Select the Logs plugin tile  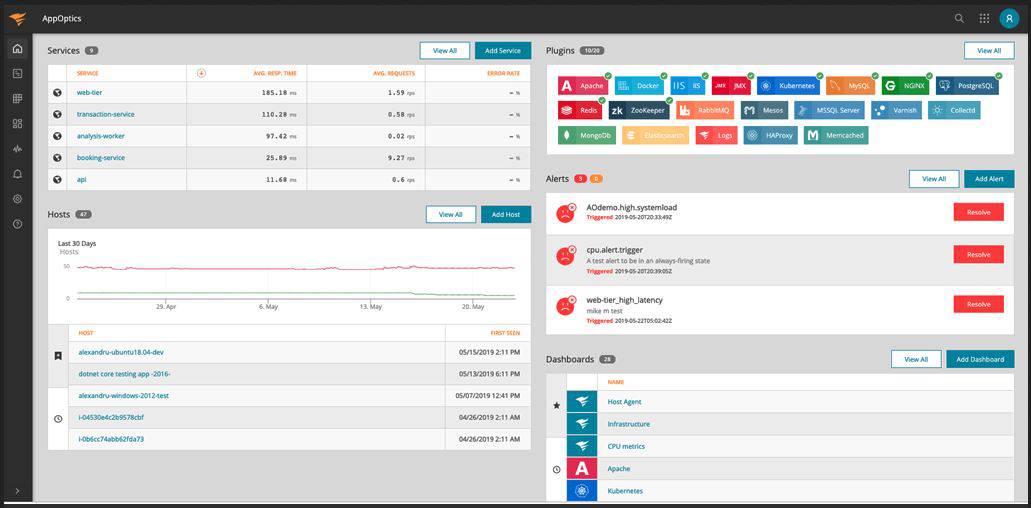[x=716, y=135]
